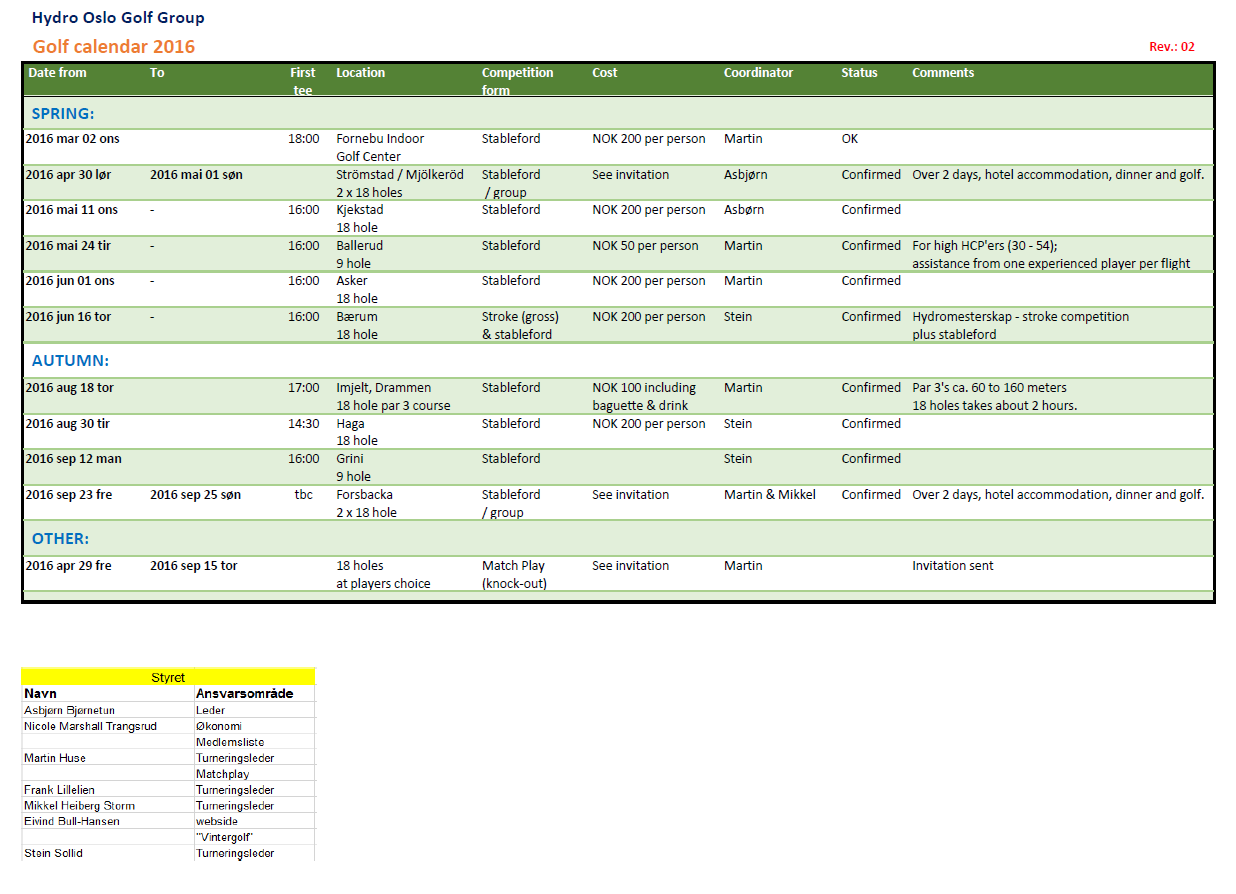This screenshot has width=1236, height=894.
Task: Select the 'Fornebu Indoor Golf Center' location cell
Action: pos(380,148)
